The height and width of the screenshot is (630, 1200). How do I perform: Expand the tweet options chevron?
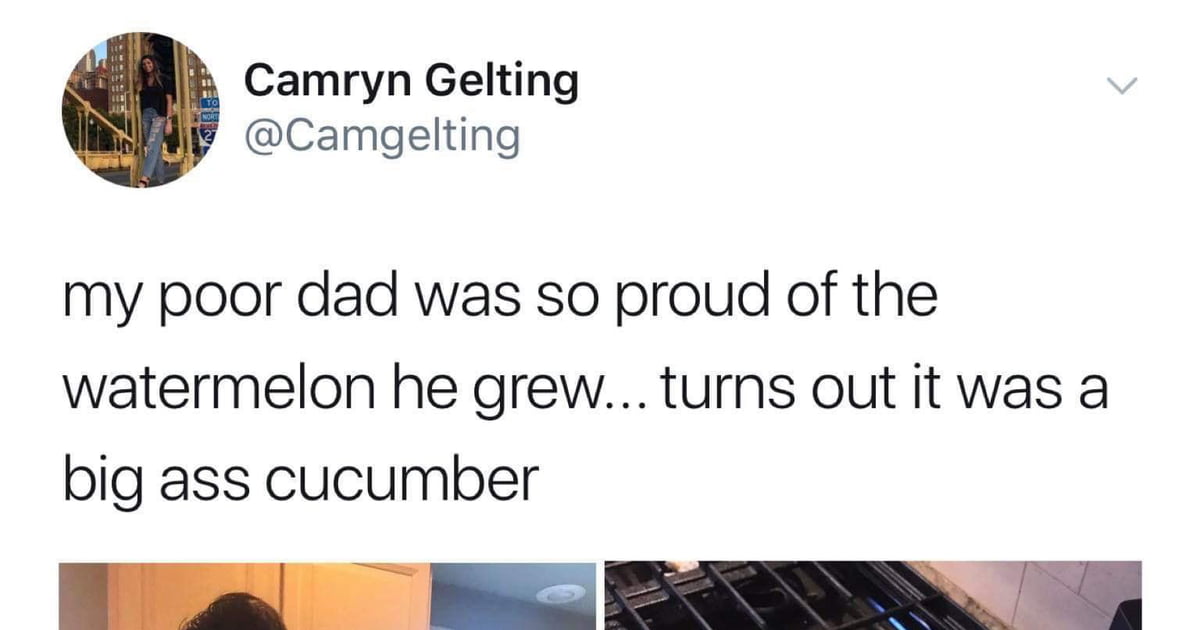pyautogui.click(x=1124, y=88)
